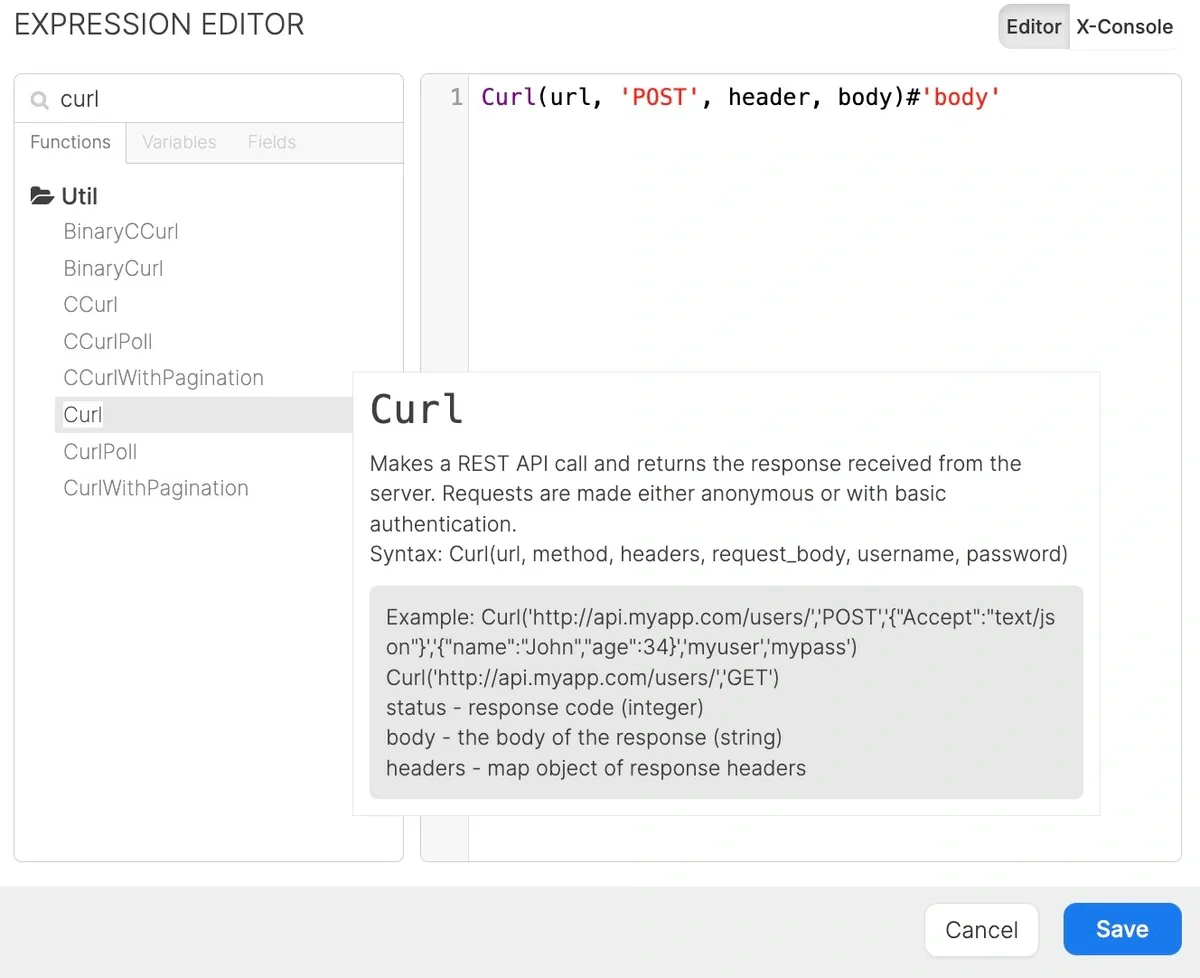Click the search magnifier icon

coord(38,99)
